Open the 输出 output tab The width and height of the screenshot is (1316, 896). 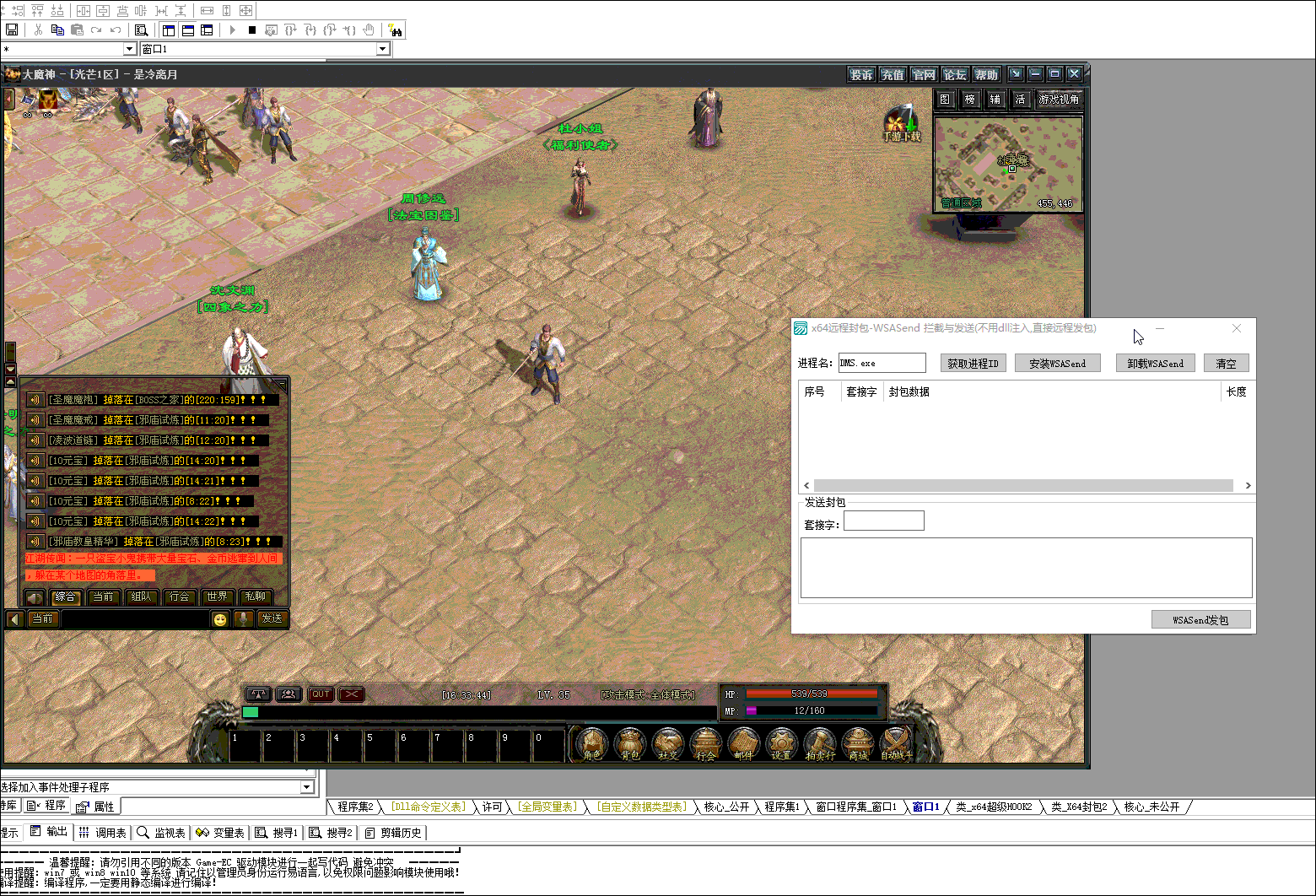[49, 832]
